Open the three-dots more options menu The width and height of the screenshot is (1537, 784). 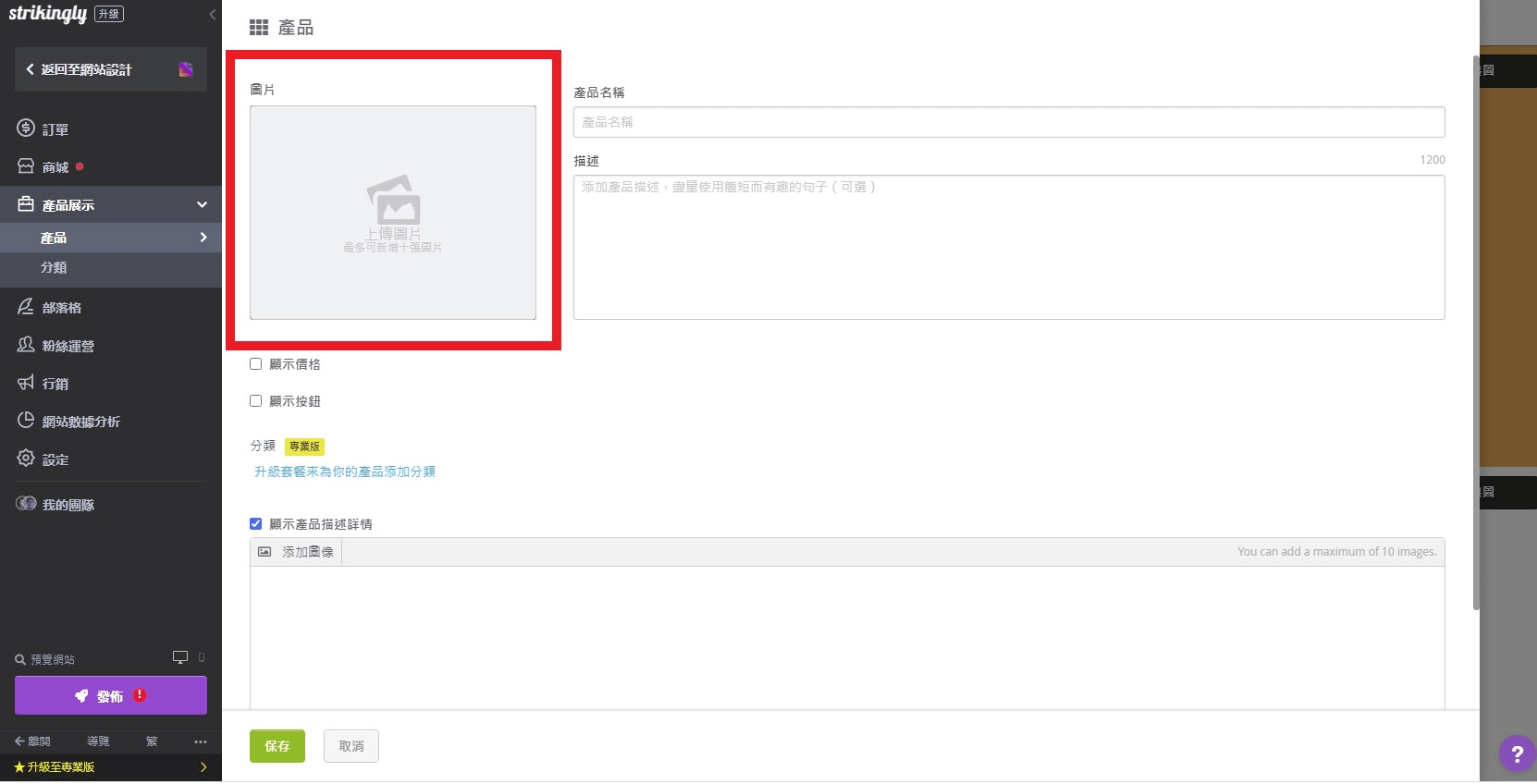pyautogui.click(x=201, y=741)
